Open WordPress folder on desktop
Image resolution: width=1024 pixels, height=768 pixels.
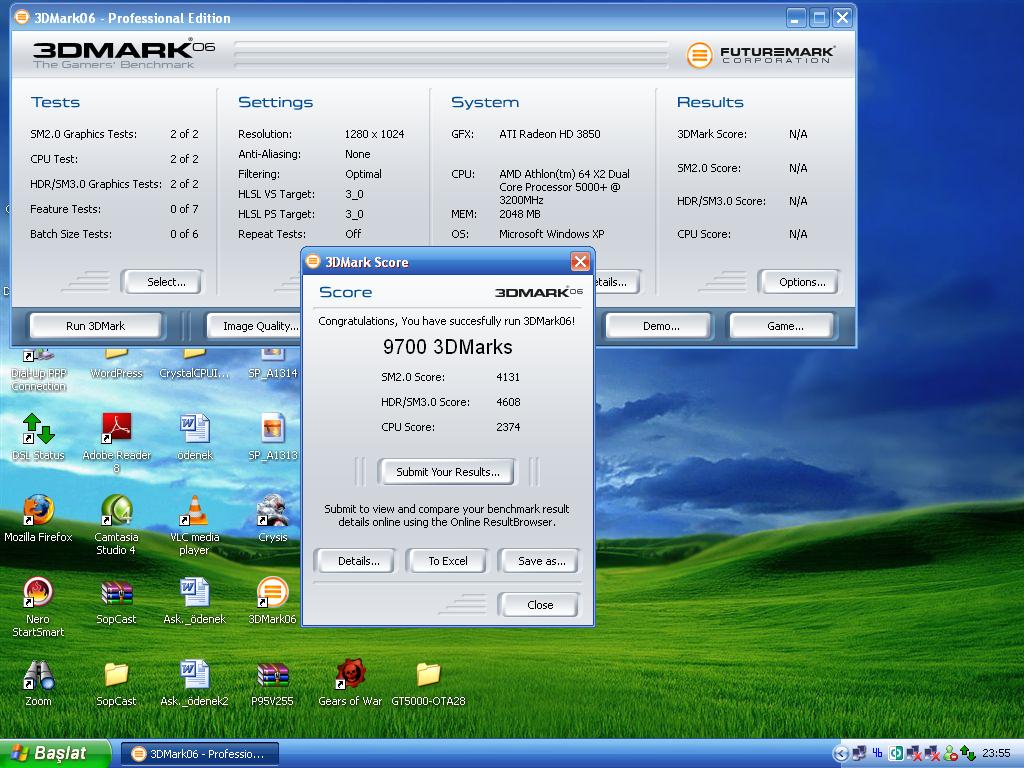click(116, 364)
